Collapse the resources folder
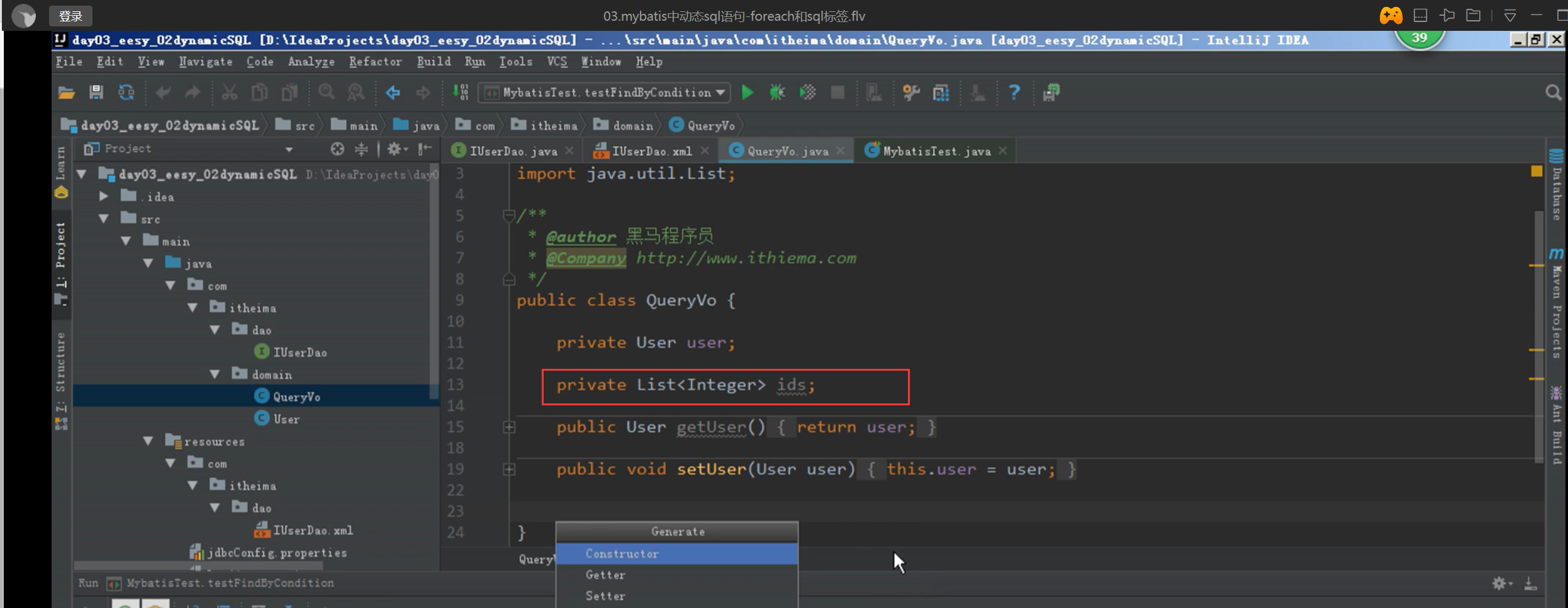Viewport: 1568px width, 608px height. [x=148, y=441]
